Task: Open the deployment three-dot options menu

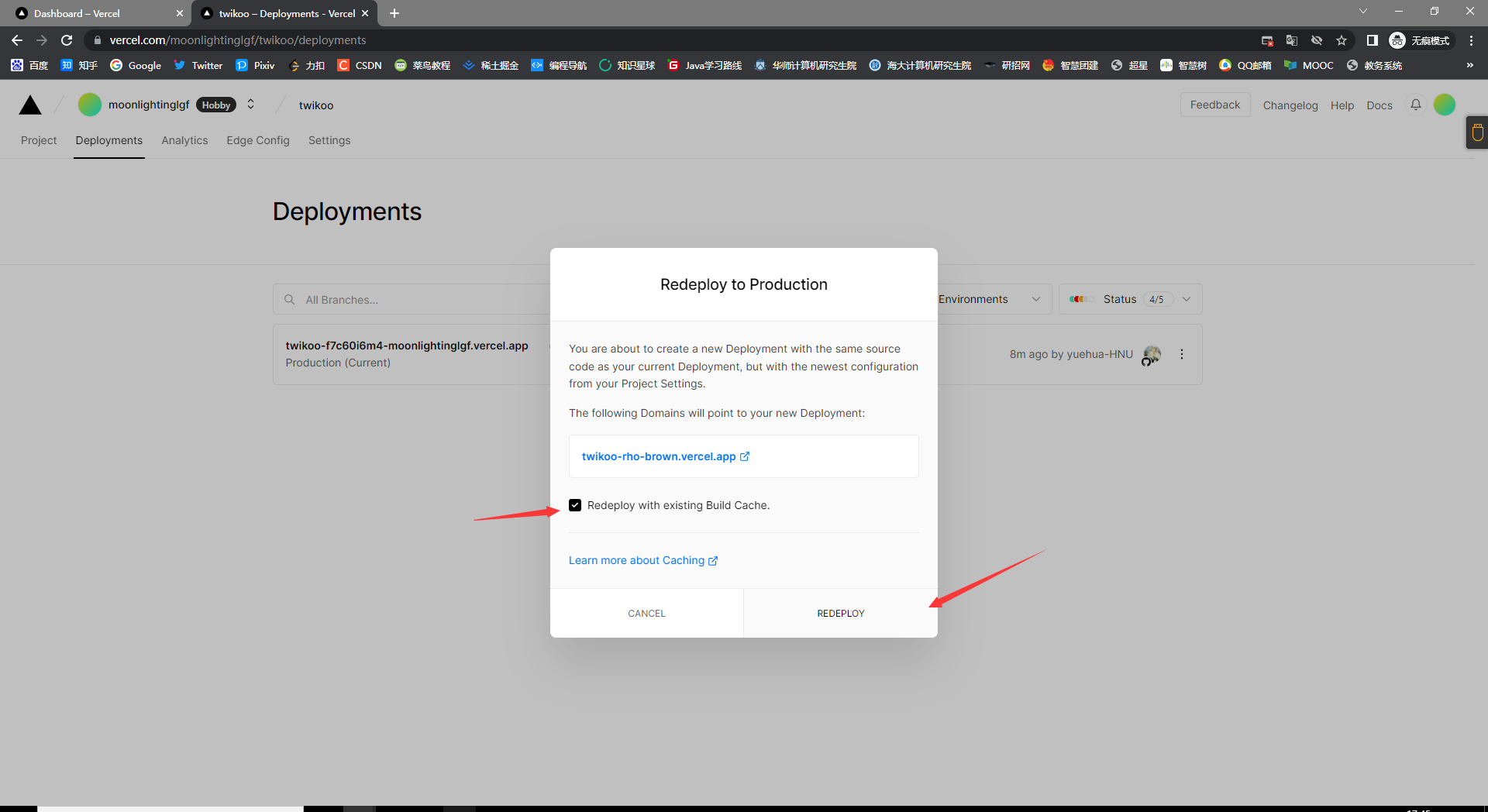Action: 1181,354
